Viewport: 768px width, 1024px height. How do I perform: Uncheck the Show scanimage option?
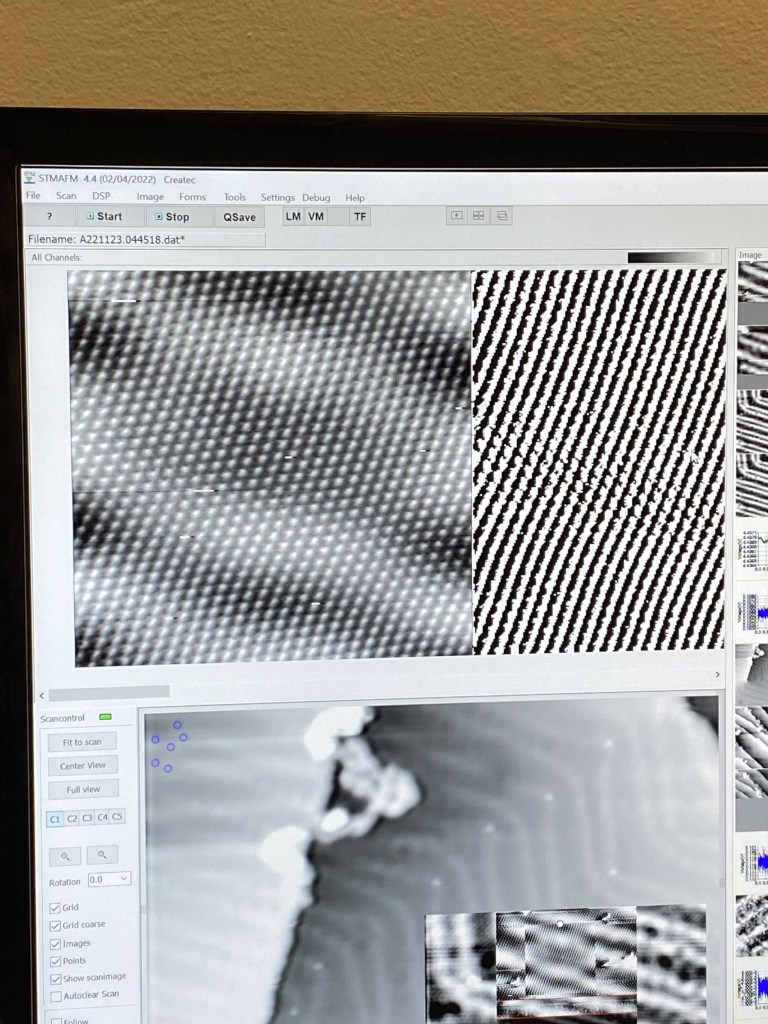click(x=55, y=977)
